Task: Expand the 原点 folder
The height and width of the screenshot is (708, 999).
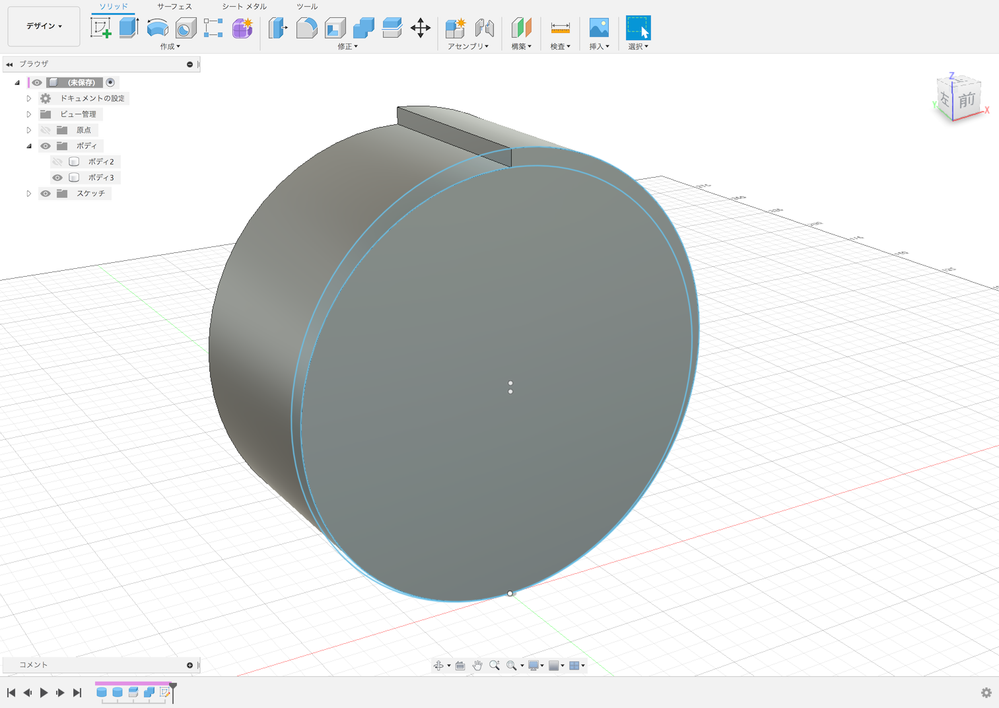Action: pos(29,130)
